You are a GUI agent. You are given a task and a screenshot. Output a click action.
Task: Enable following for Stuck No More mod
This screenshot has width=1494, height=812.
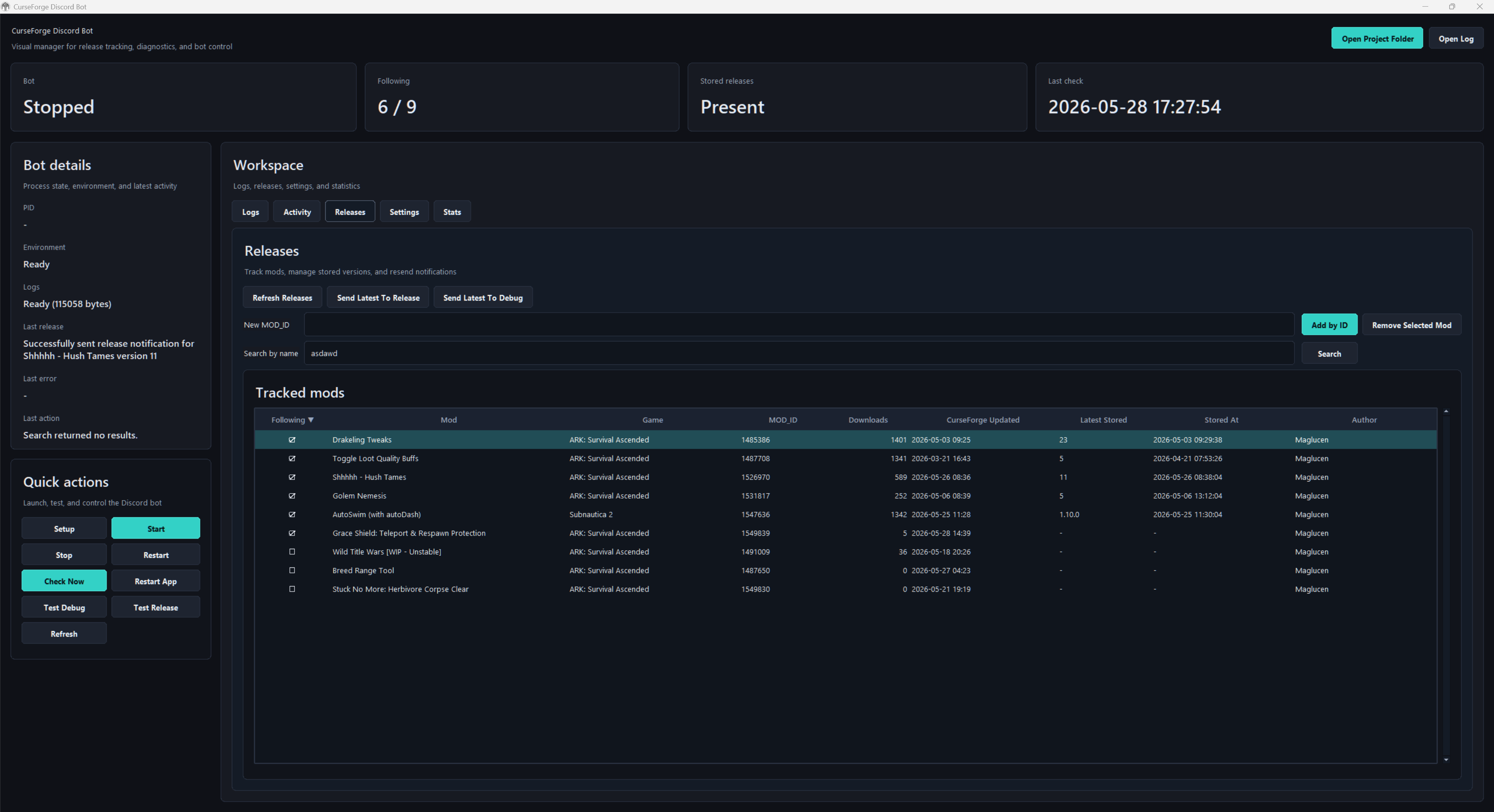(x=292, y=589)
